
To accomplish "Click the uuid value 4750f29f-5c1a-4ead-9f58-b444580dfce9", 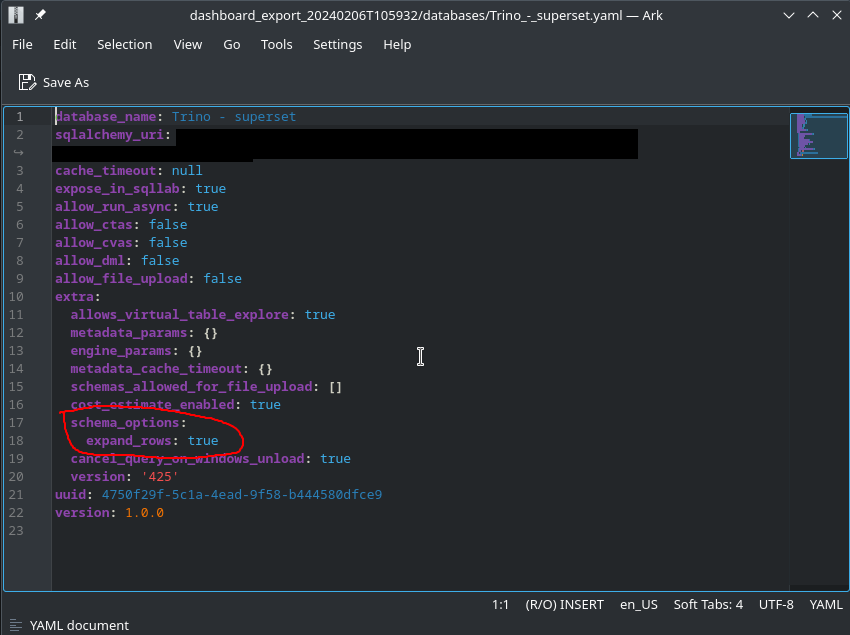I will 242,495.
